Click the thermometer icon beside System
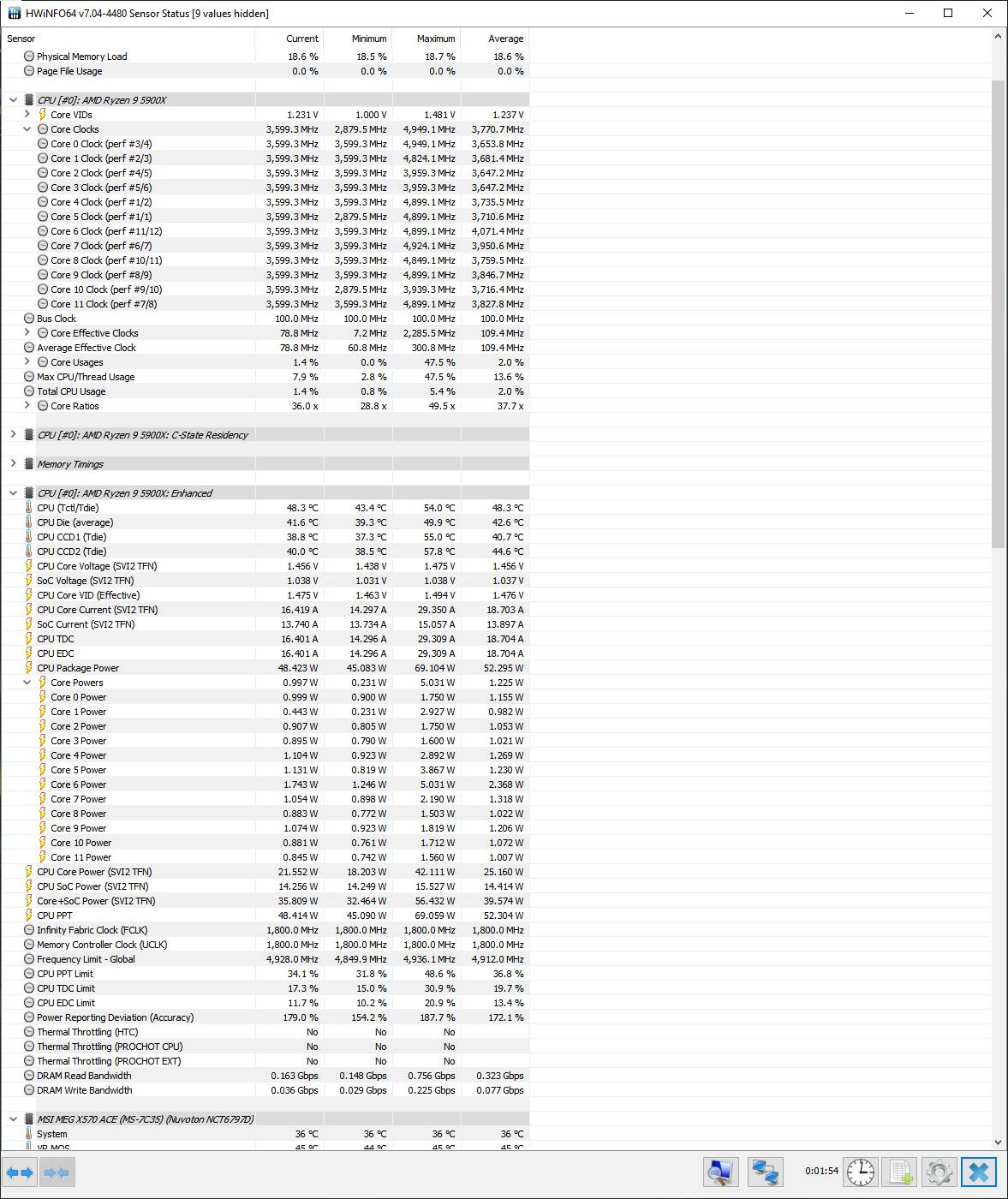 29,1134
